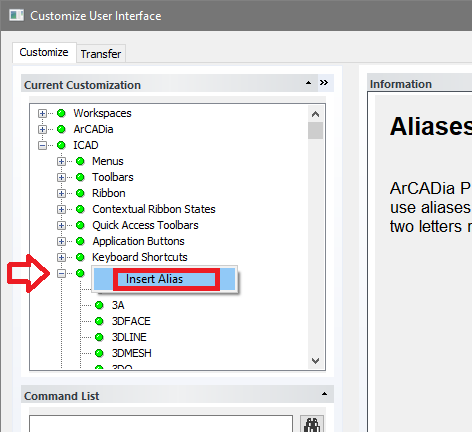472x432 pixels.
Task: Select the 3DFACE alias entry
Action: (131, 321)
